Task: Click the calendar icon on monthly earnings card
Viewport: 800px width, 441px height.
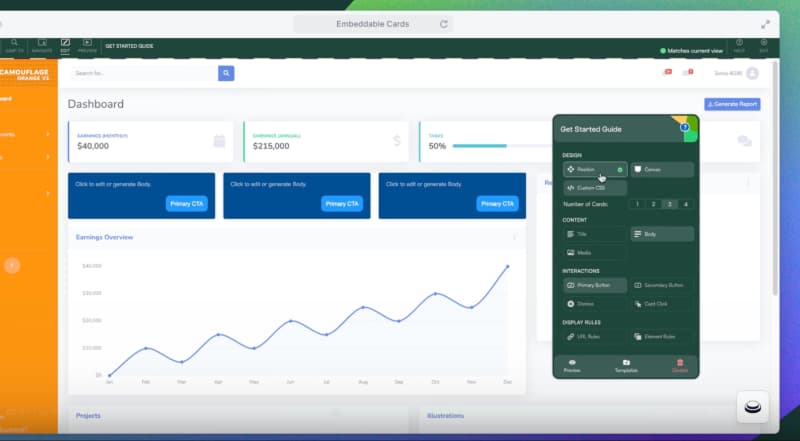Action: coord(219,141)
